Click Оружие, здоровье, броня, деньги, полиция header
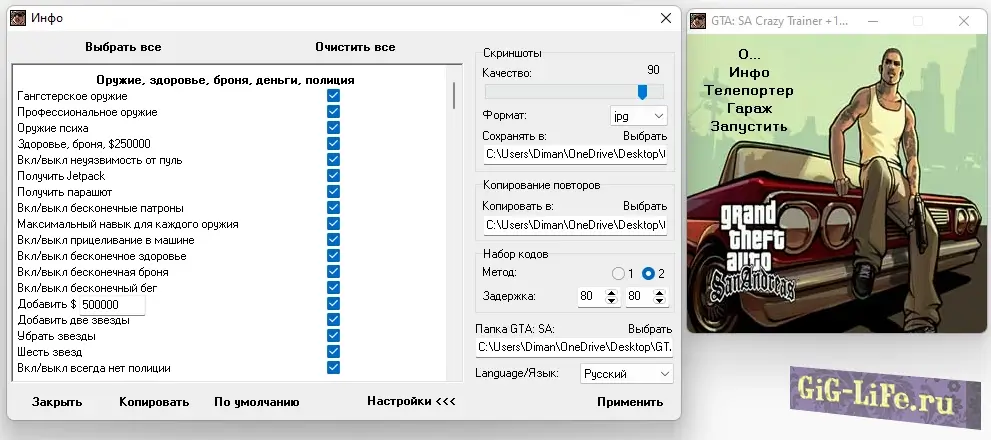991x440 pixels. [226, 80]
